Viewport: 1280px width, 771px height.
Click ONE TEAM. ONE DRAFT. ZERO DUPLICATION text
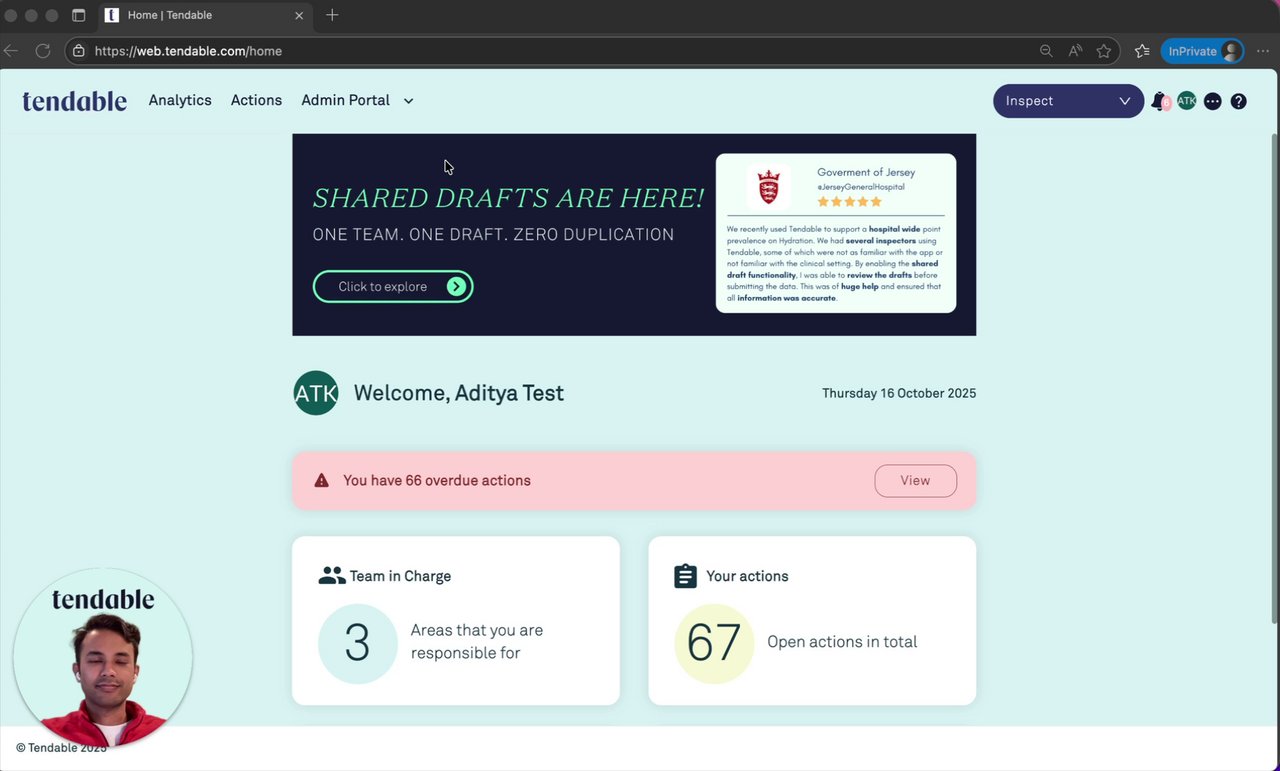tap(493, 235)
